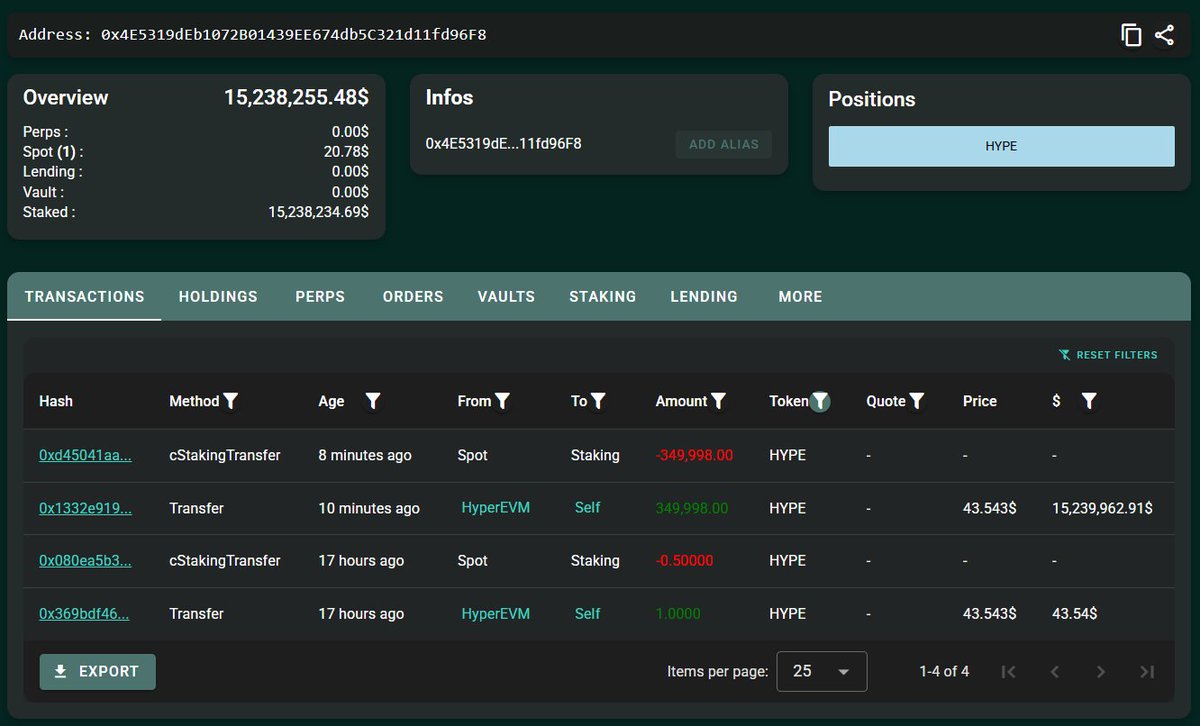Switch to the Staking tab
Viewport: 1200px width, 726px height.
click(x=603, y=297)
